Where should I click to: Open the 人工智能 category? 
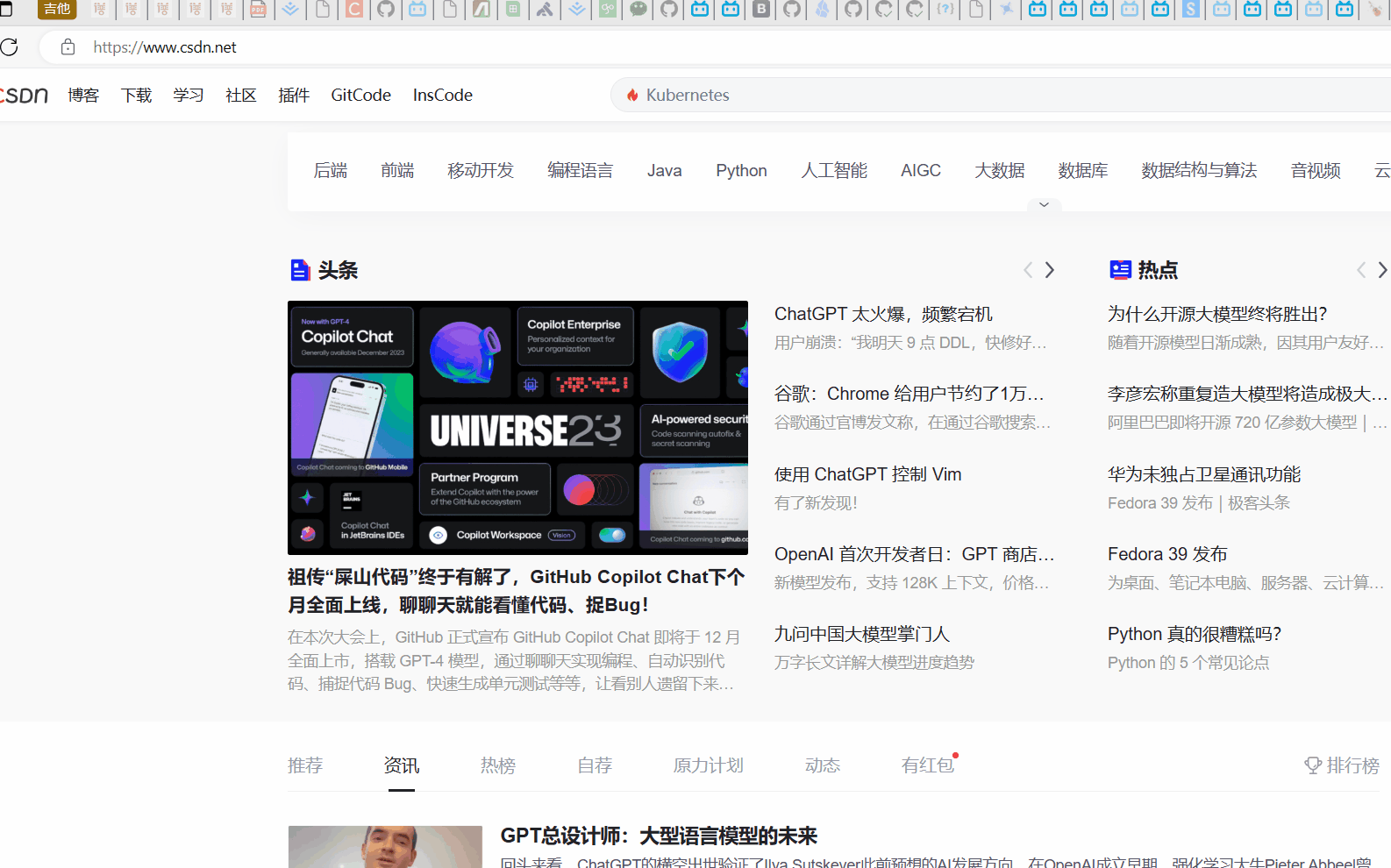tap(834, 170)
